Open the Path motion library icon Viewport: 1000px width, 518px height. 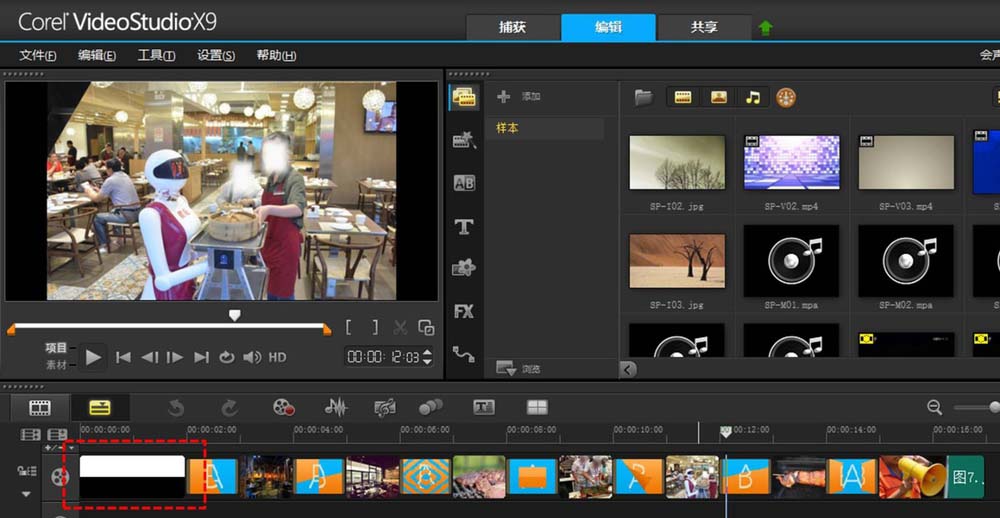pos(464,353)
